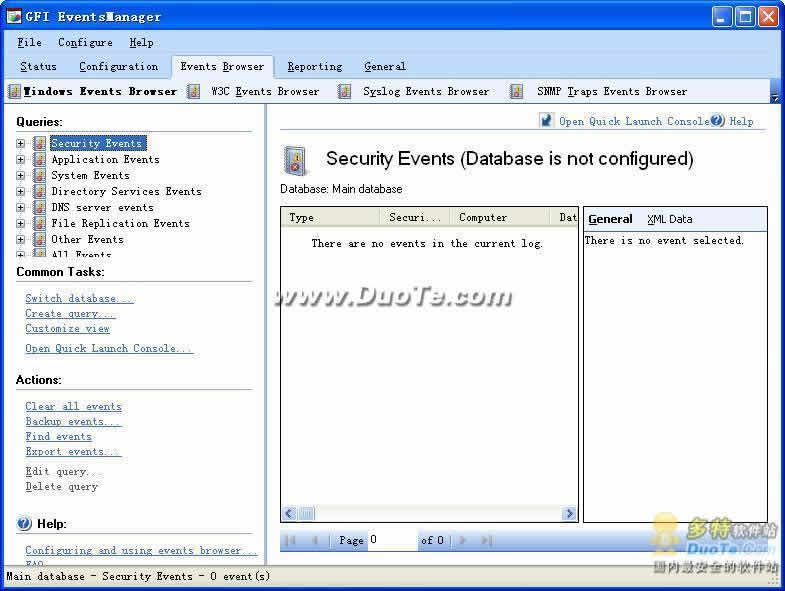Go to next page of events
Image resolution: width=785 pixels, height=591 pixels.
(463, 540)
